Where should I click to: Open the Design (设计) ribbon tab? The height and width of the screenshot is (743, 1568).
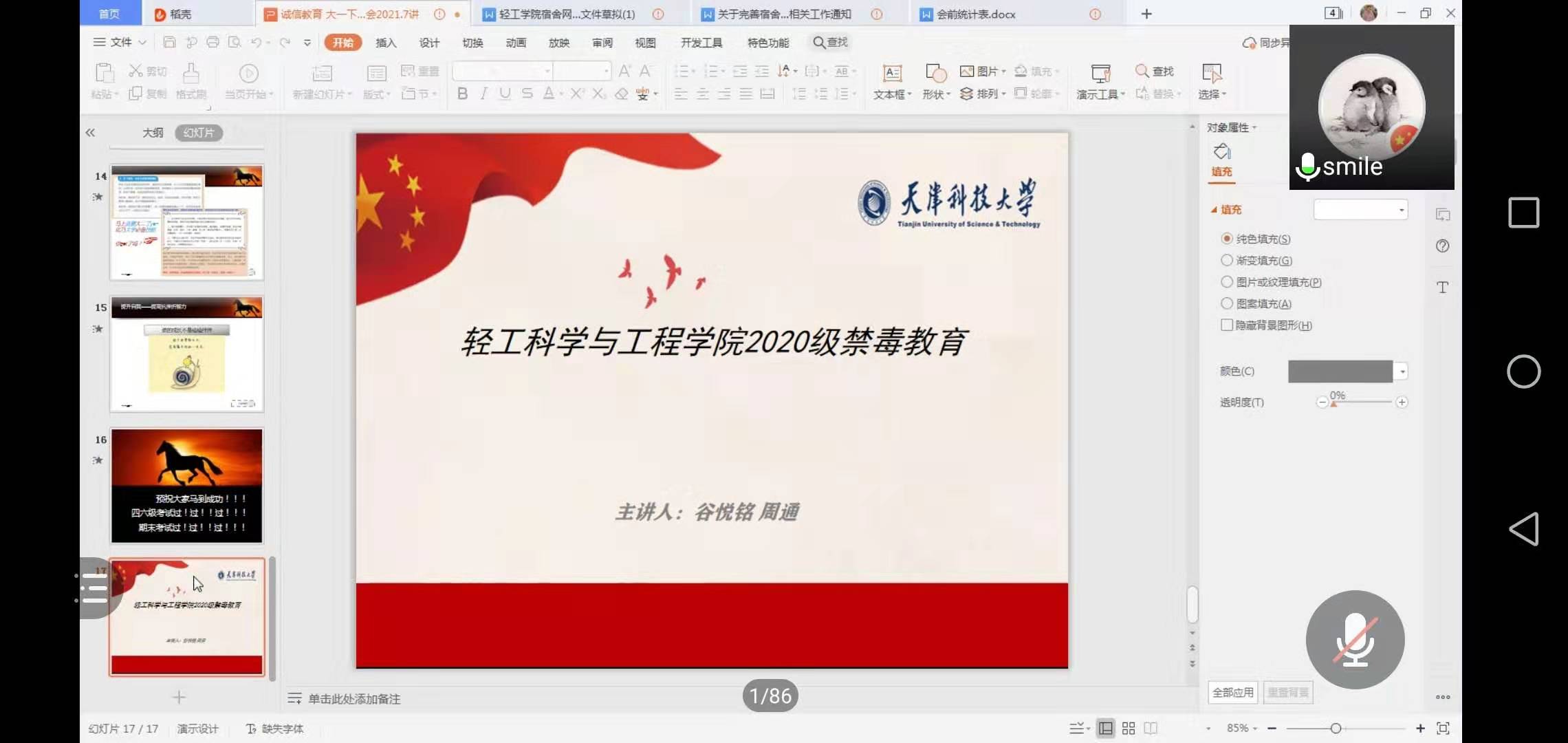[x=429, y=43]
